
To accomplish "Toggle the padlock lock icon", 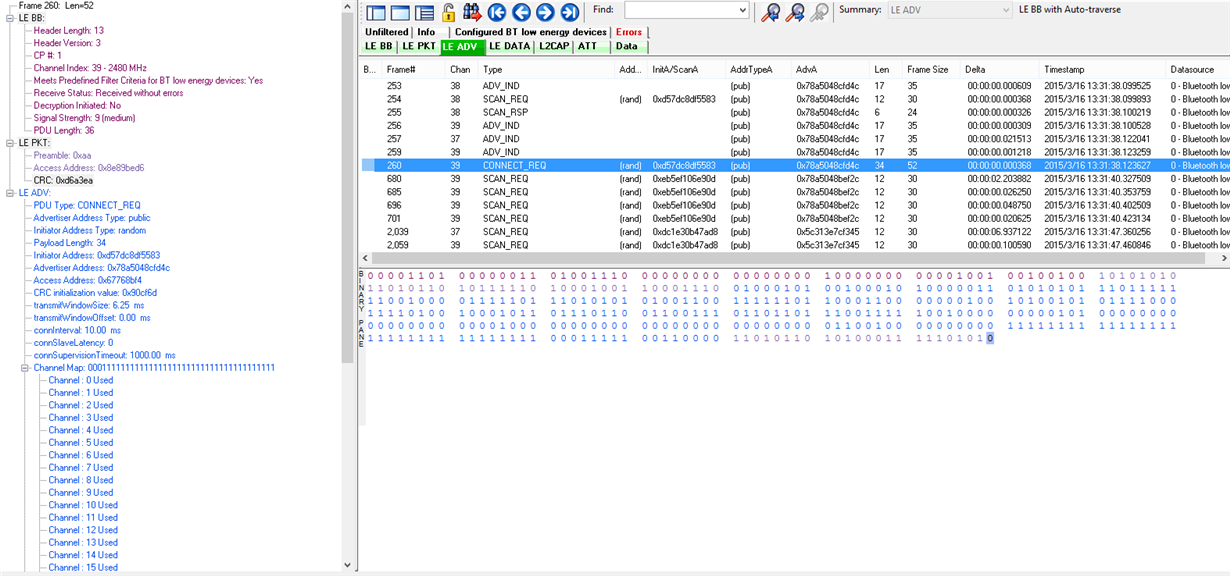I will [449, 12].
